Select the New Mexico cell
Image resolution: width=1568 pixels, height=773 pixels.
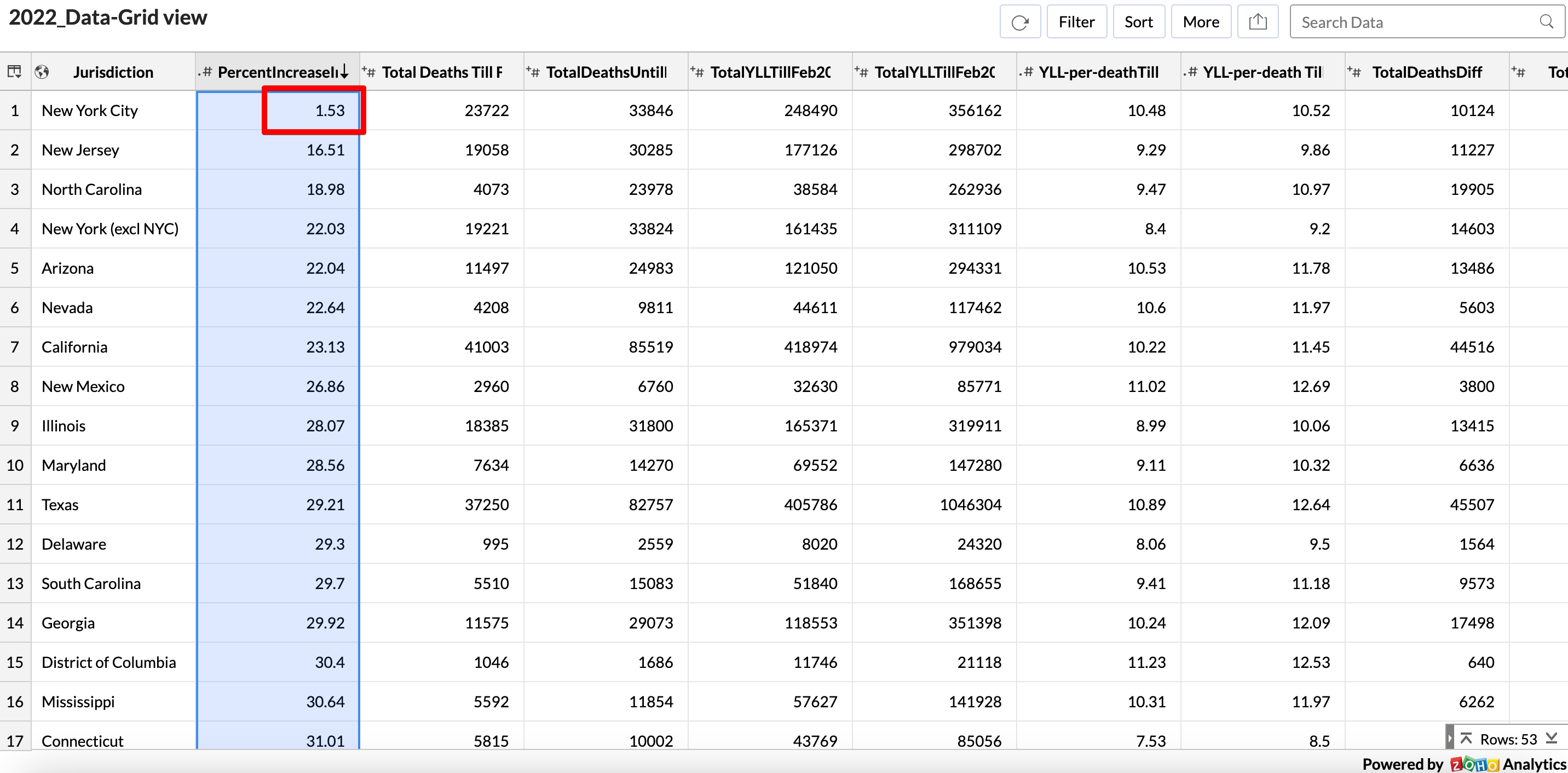pyautogui.click(x=113, y=386)
